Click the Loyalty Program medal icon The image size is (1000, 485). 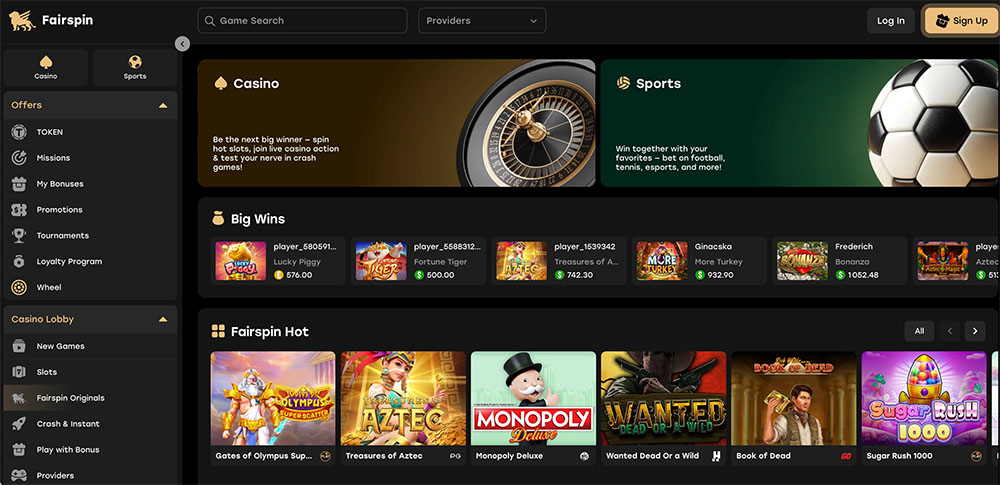18,262
